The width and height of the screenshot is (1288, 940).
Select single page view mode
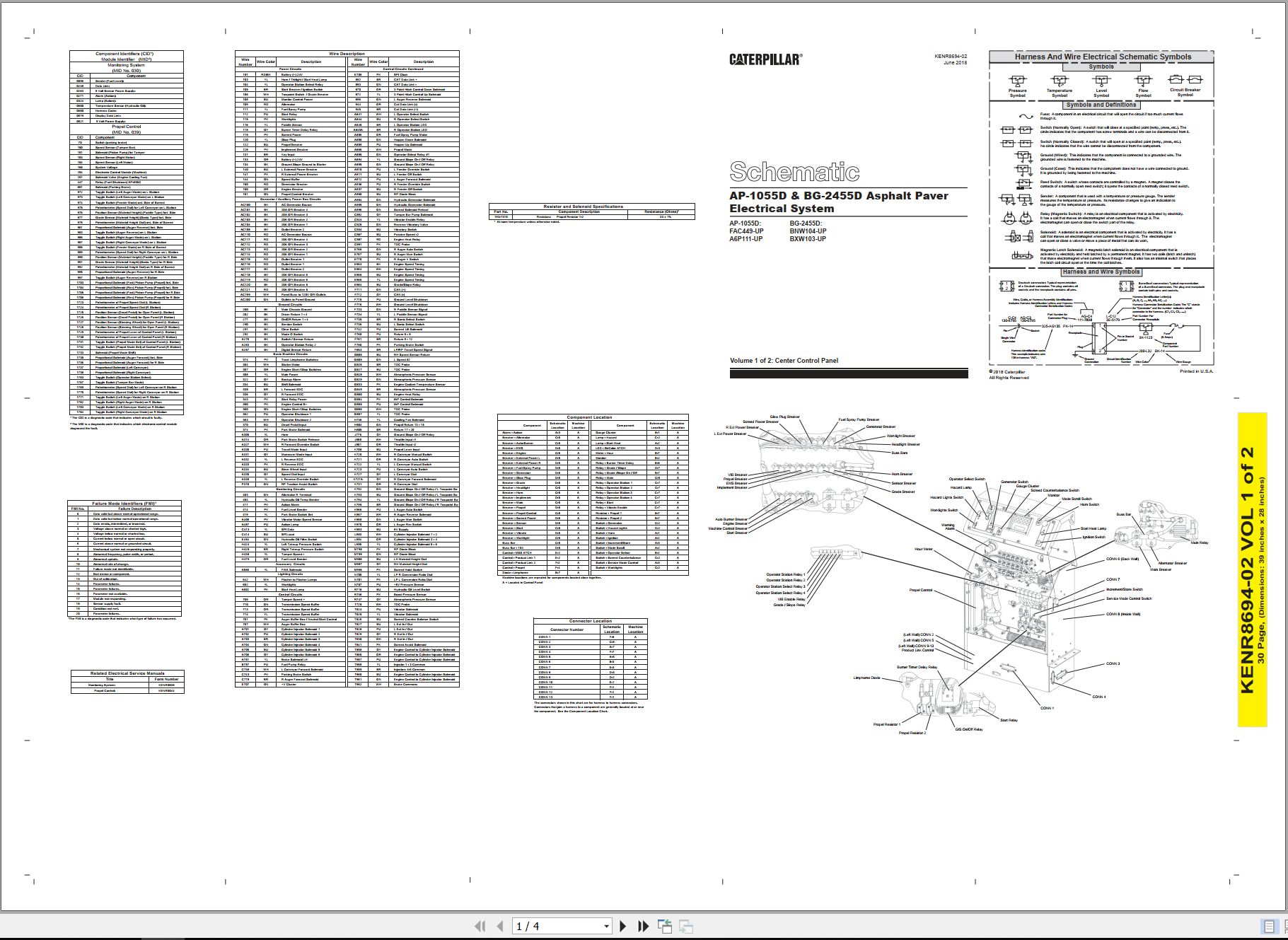pyautogui.click(x=1270, y=927)
